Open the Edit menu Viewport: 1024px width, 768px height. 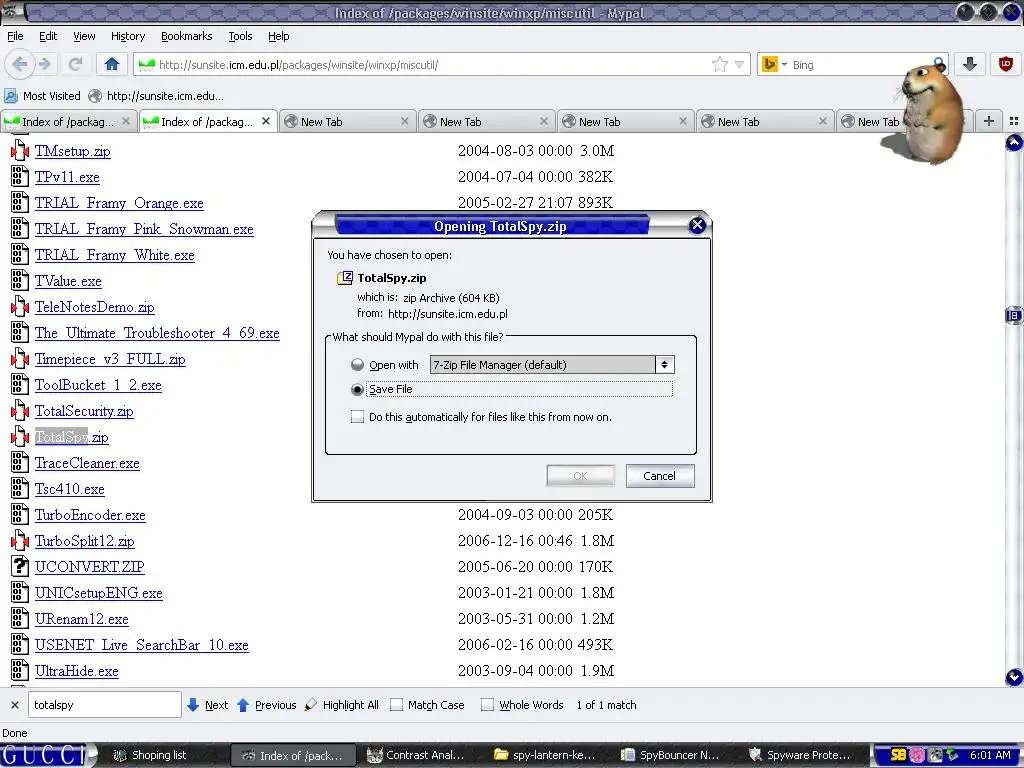[x=48, y=36]
